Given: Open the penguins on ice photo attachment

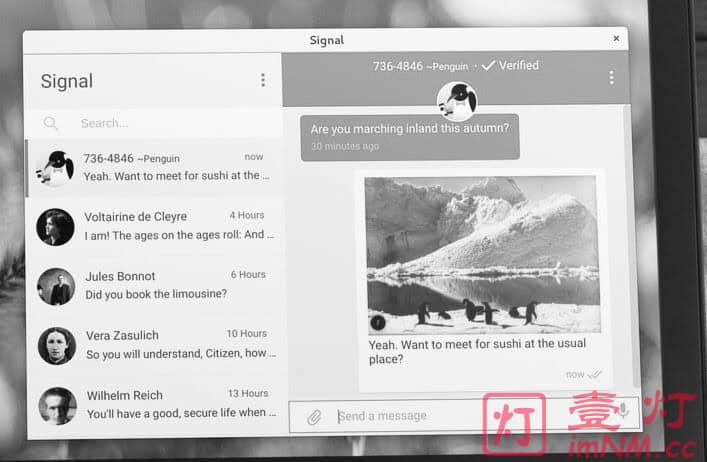Looking at the screenshot, I should coord(483,255).
